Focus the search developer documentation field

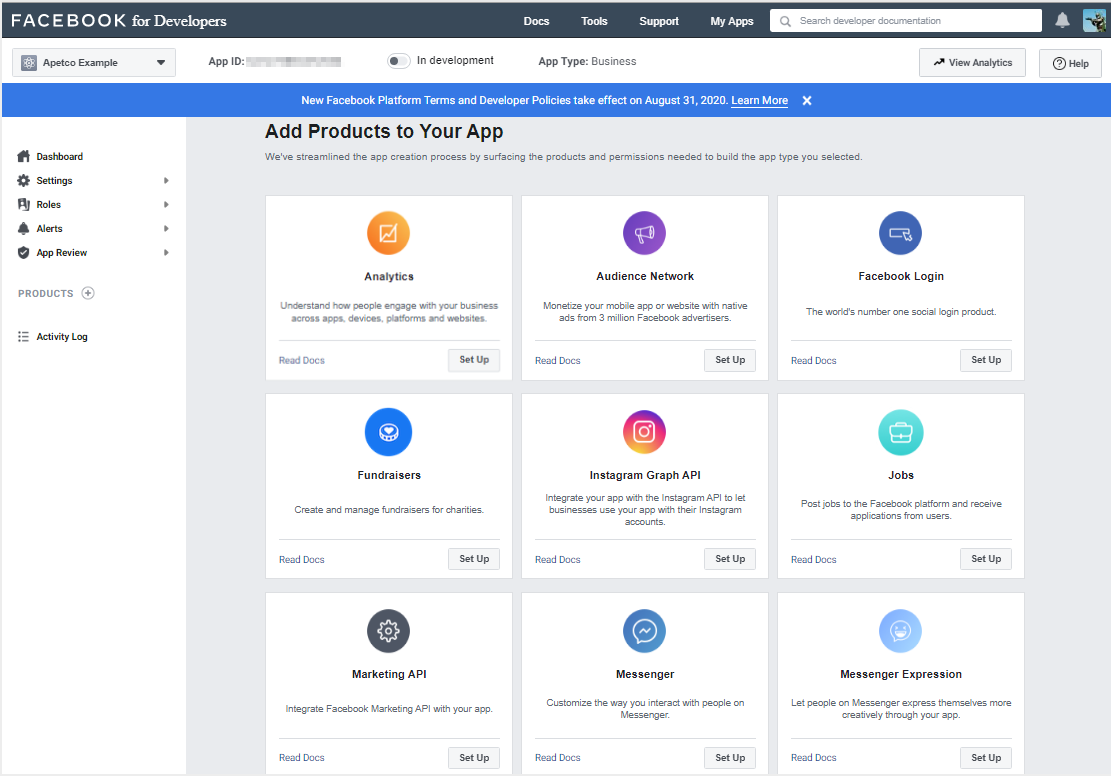click(906, 21)
